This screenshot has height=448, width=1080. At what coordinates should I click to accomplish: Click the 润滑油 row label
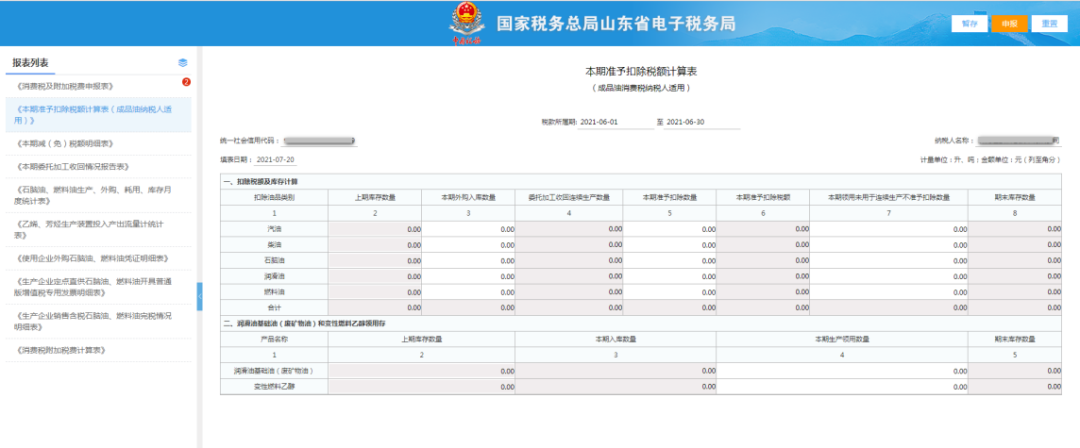pyautogui.click(x=274, y=276)
